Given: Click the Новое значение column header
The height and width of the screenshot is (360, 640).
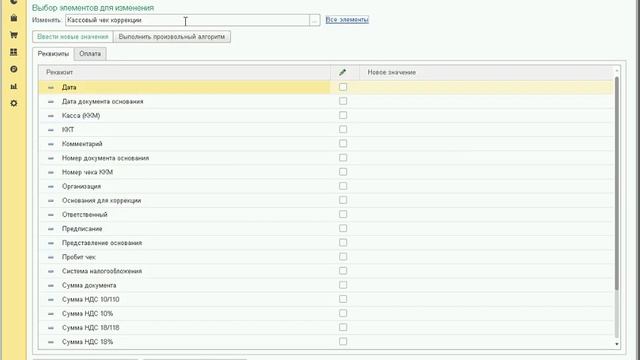Looking at the screenshot, I should 486,72.
